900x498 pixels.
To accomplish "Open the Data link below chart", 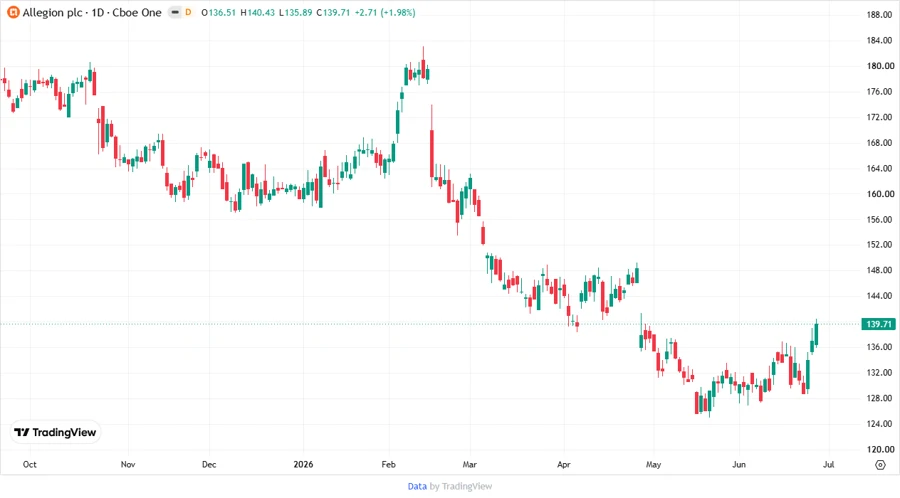I will click(417, 487).
